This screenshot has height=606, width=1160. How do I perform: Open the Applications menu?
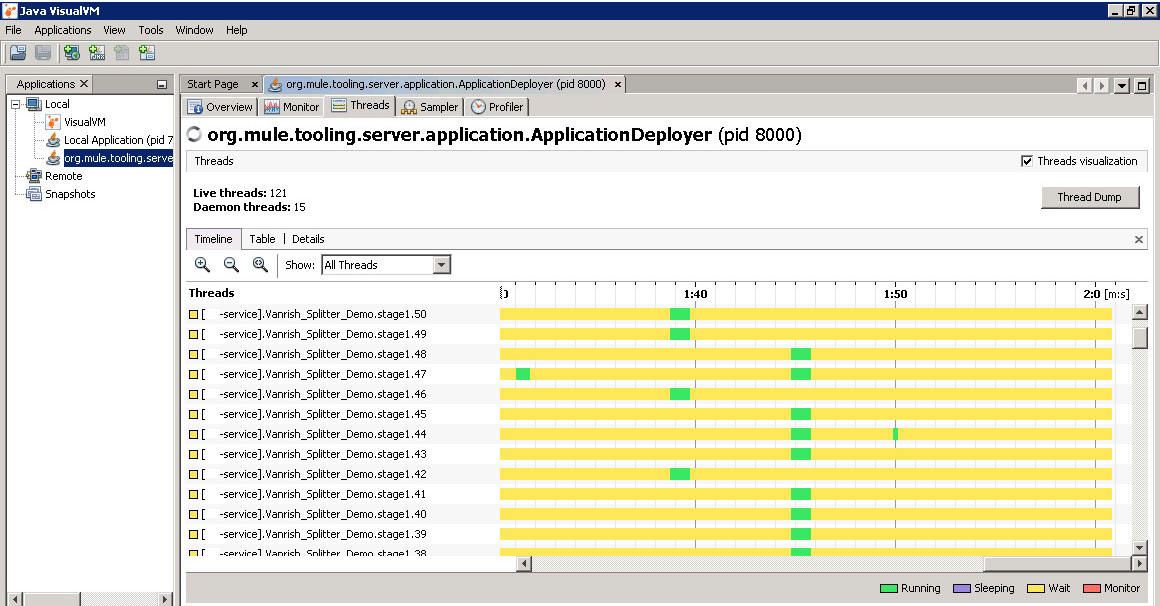[63, 30]
